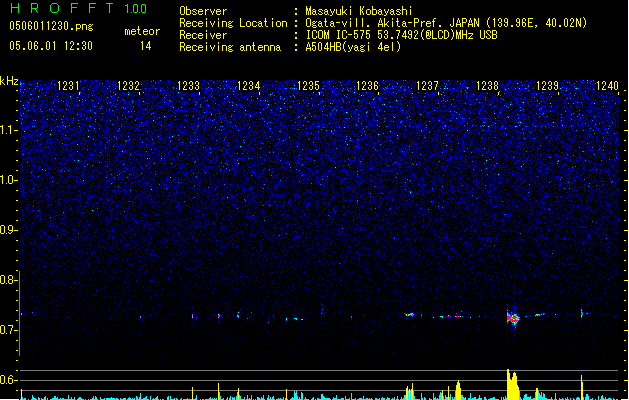
Task: Click the 1233 time marker
Action: click(x=188, y=86)
